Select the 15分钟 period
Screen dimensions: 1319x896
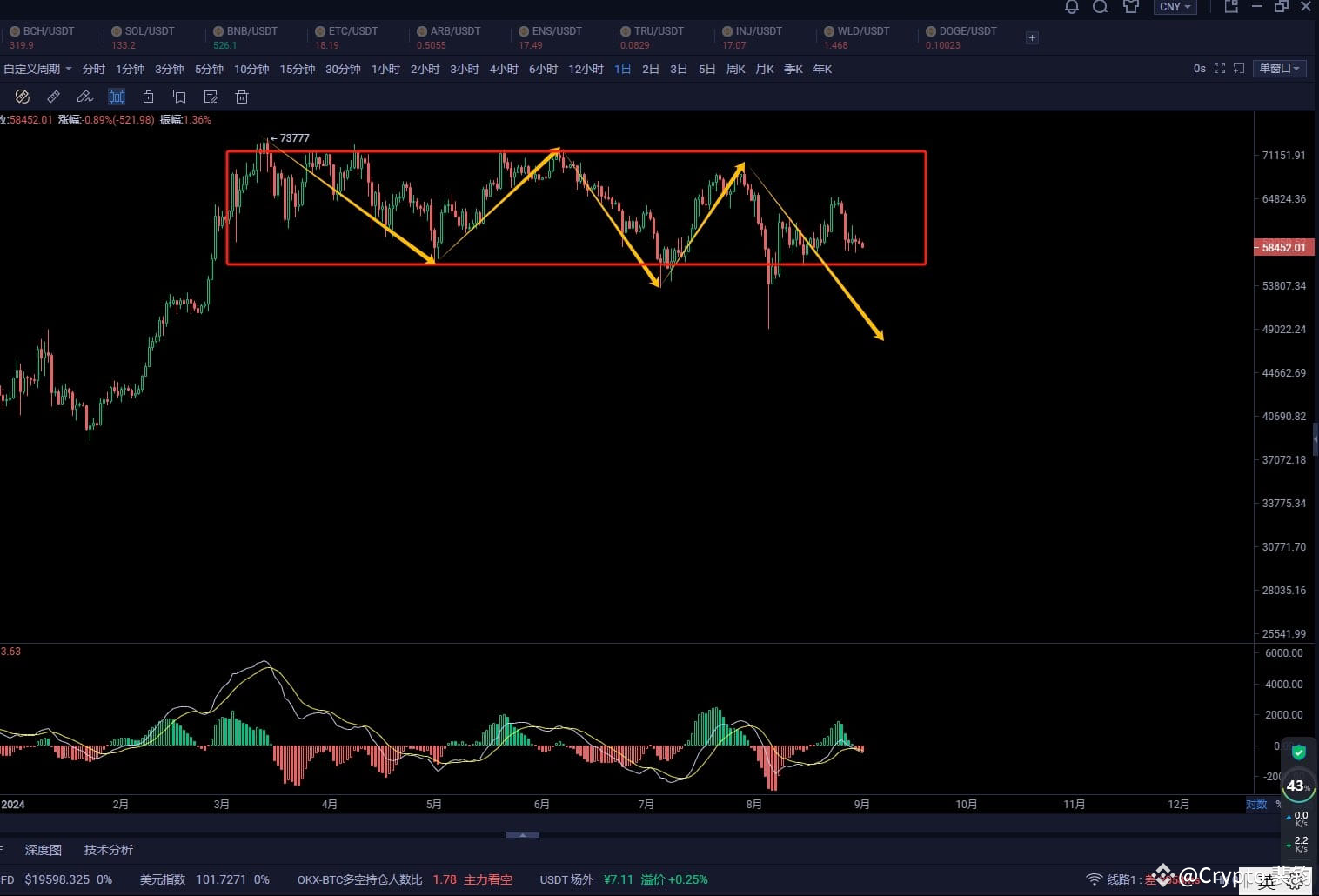click(x=297, y=69)
